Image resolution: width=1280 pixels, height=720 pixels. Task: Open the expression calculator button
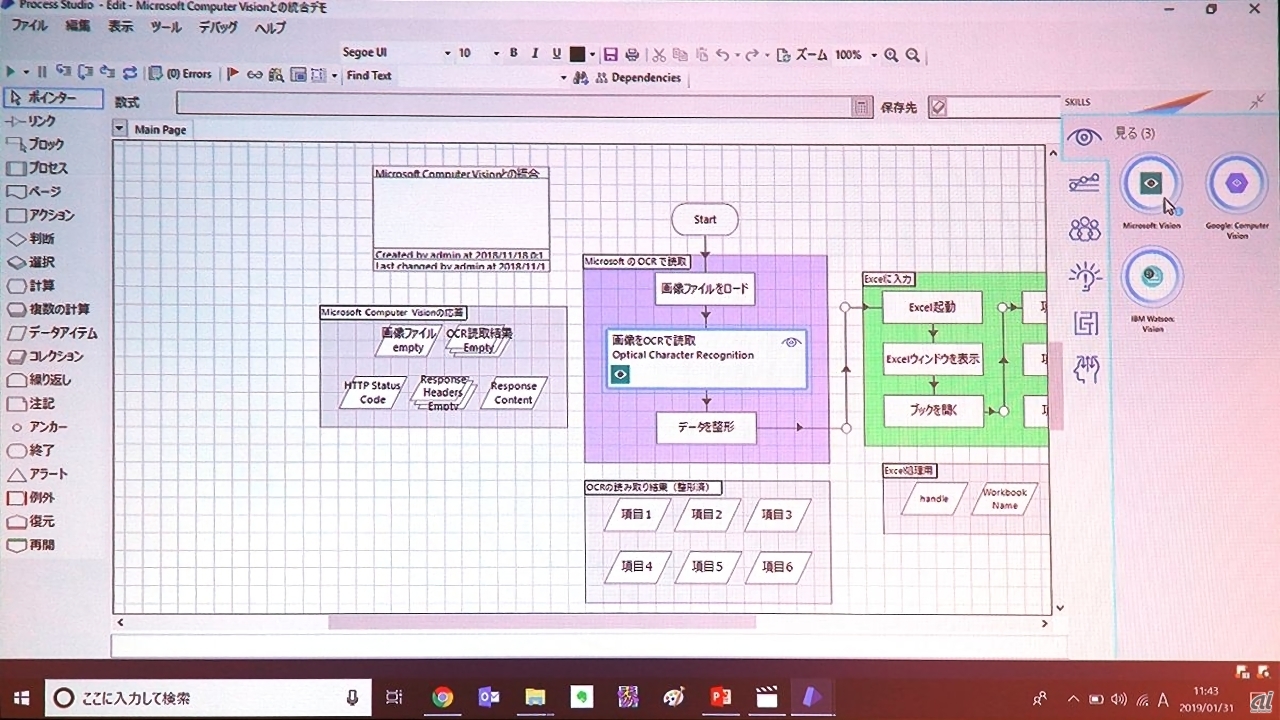tap(861, 106)
